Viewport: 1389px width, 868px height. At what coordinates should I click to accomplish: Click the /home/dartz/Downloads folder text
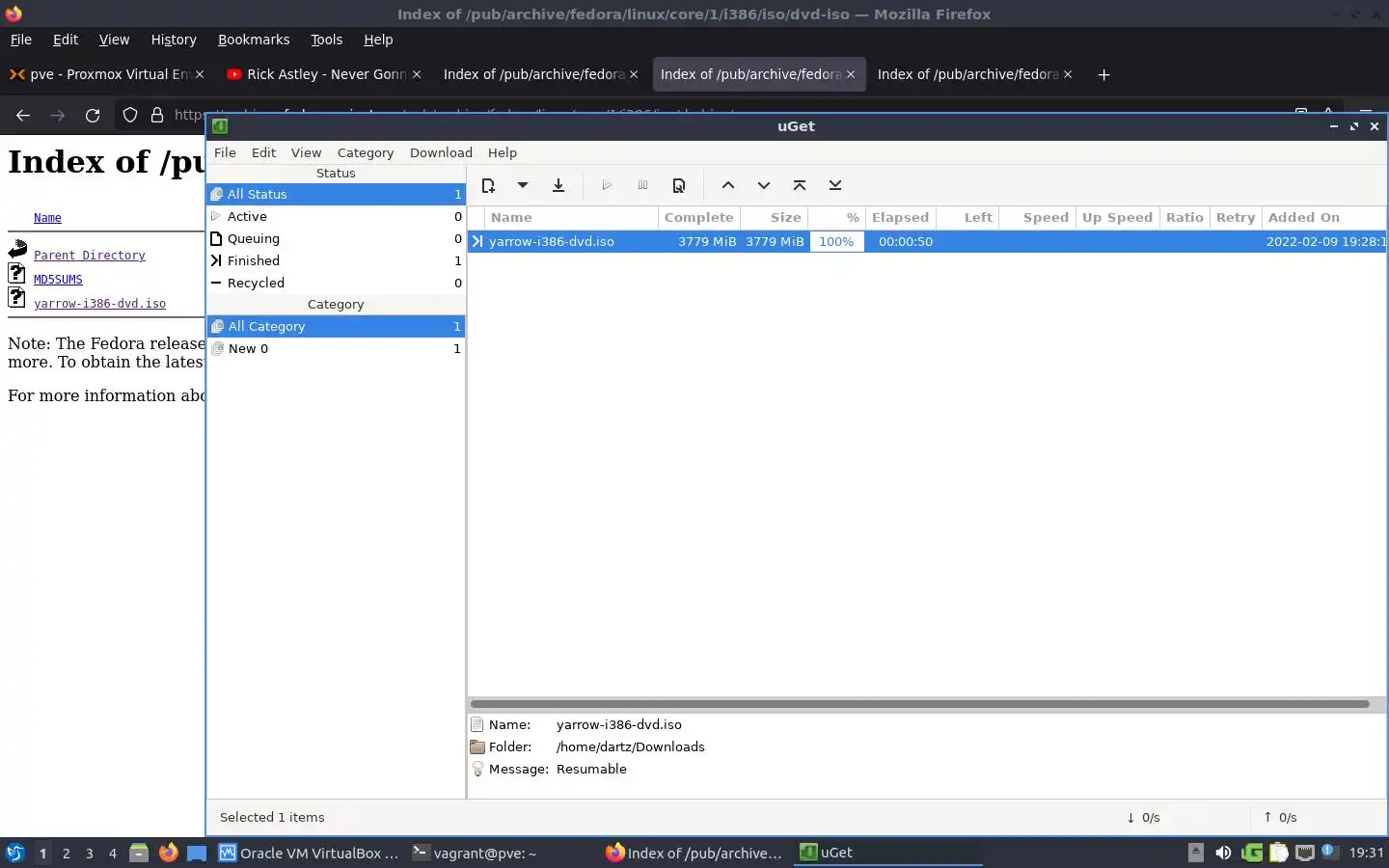631,746
